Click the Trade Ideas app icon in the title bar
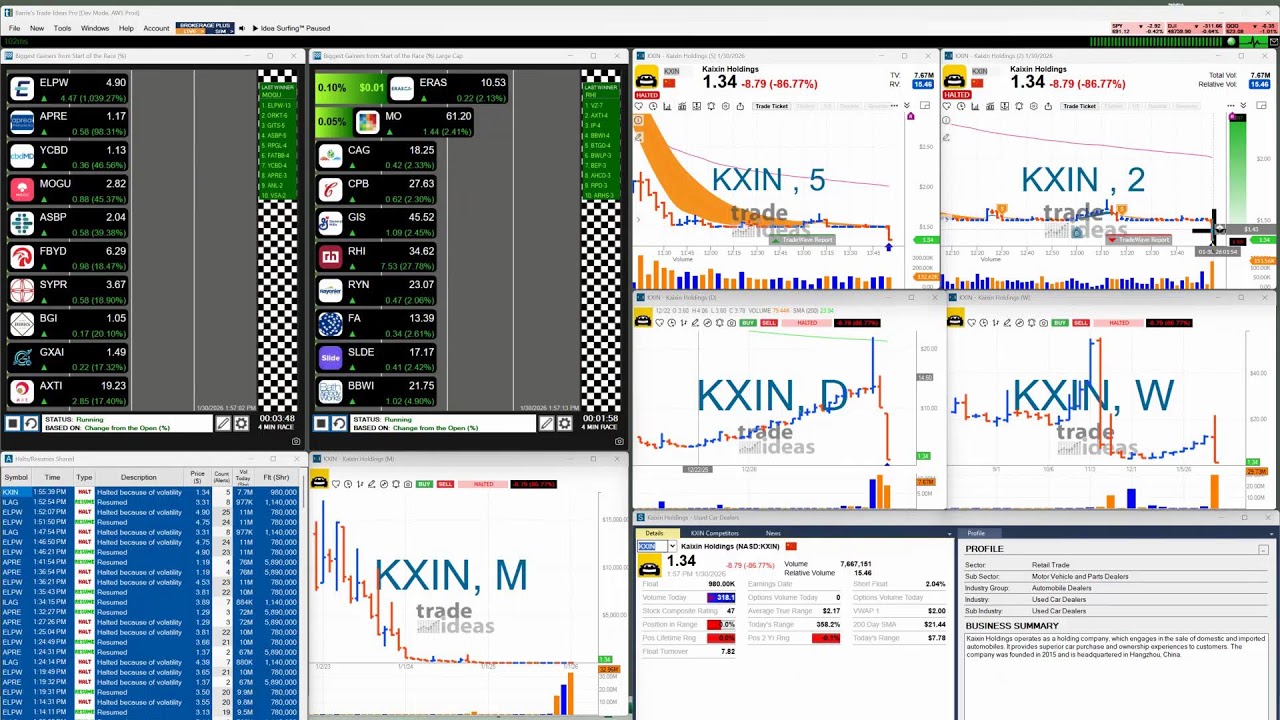Viewport: 1280px width, 720px height. coord(6,13)
